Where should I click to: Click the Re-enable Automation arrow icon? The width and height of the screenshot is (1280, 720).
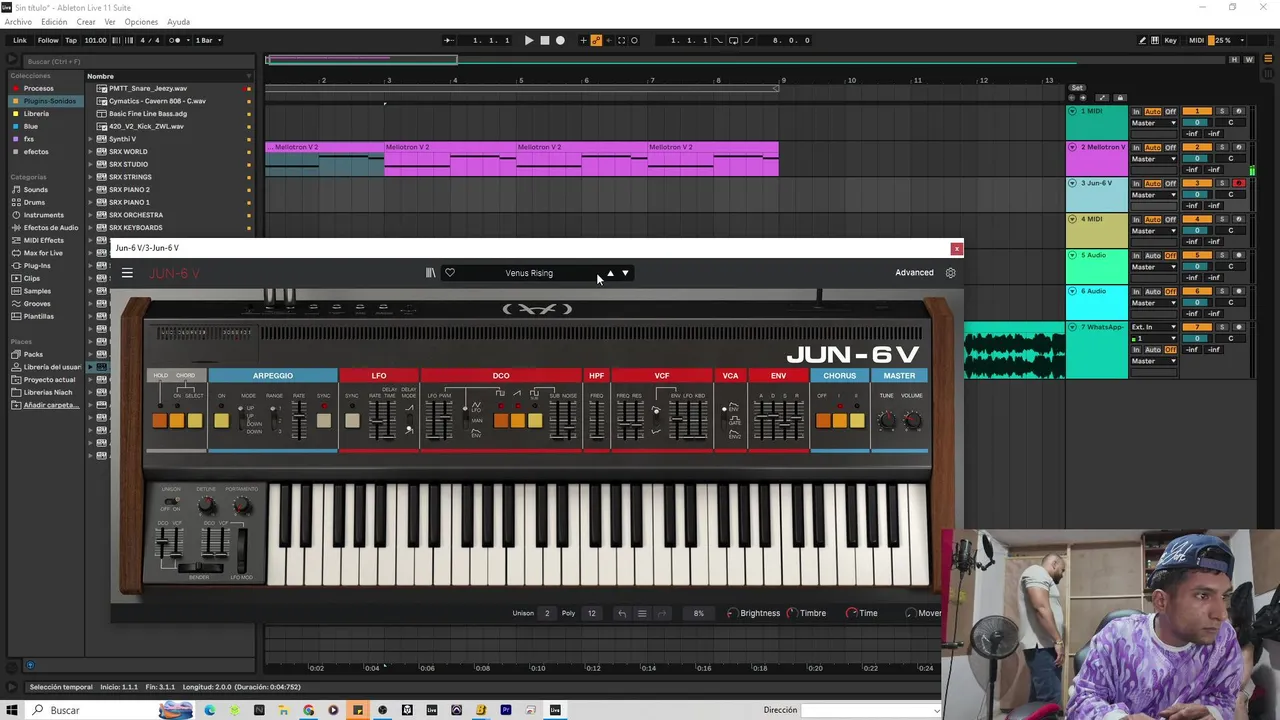click(x=609, y=40)
